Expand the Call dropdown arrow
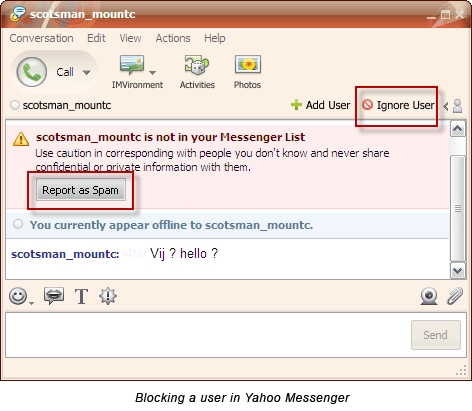The width and height of the screenshot is (472, 411). (x=87, y=72)
